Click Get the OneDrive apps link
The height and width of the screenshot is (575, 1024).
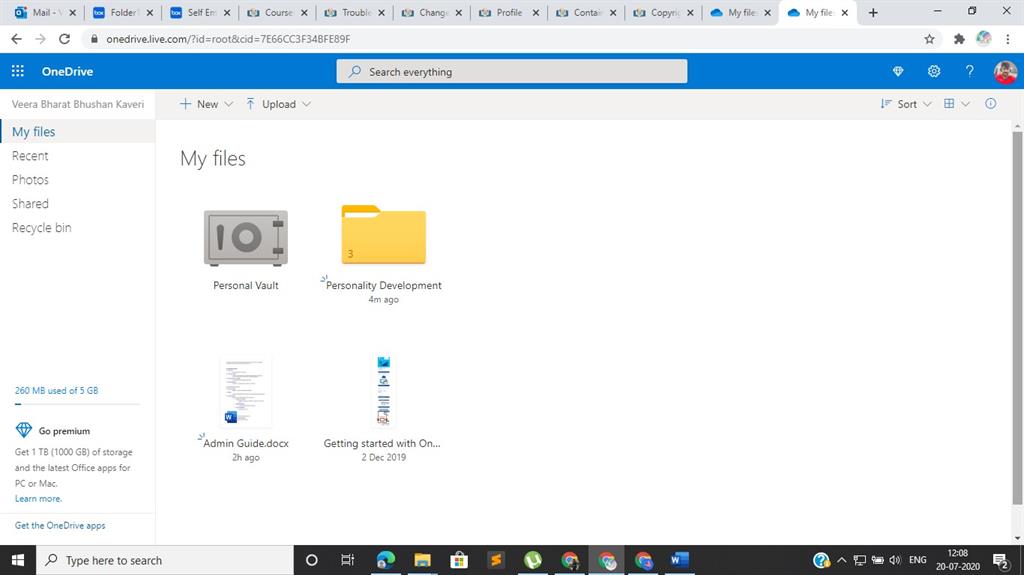(x=59, y=525)
